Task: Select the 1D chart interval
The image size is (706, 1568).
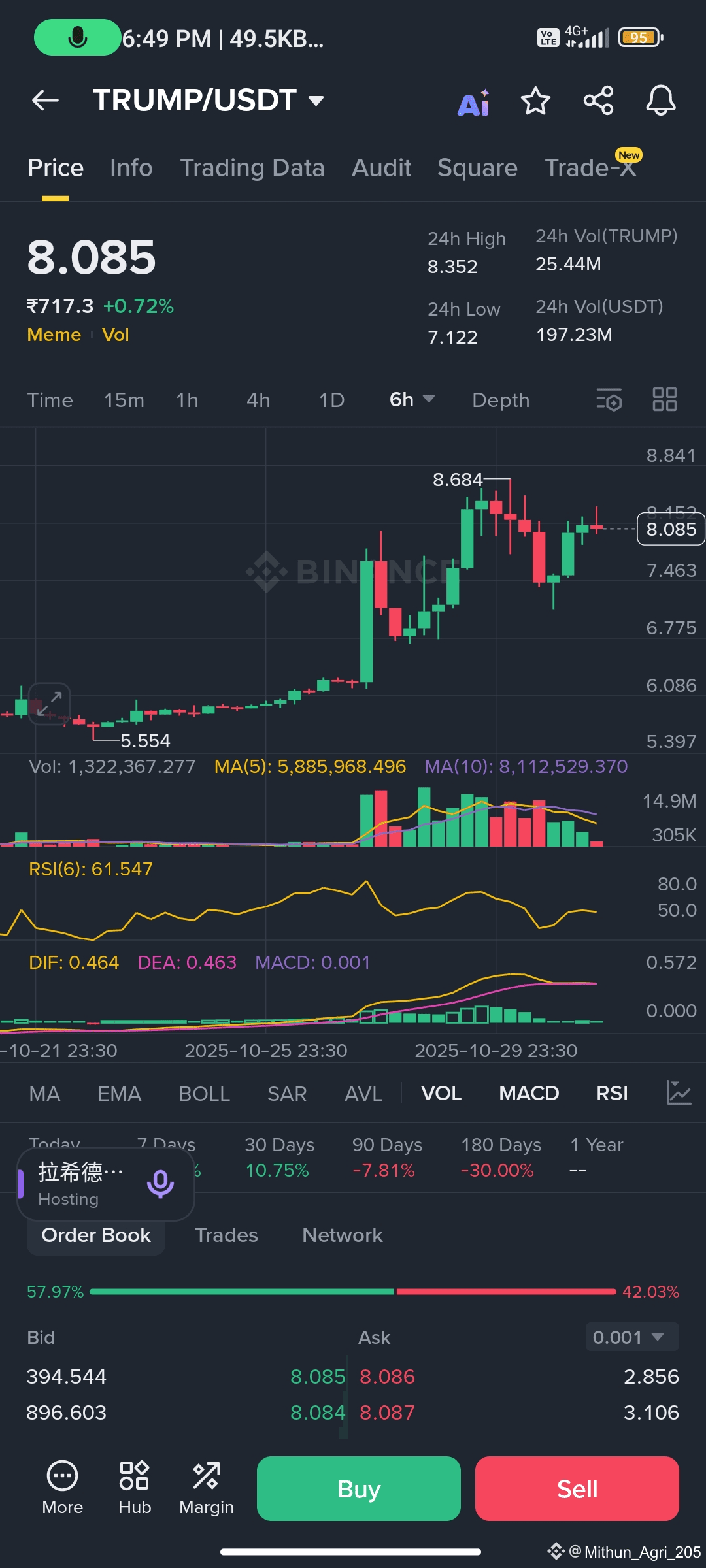Action: (331, 400)
